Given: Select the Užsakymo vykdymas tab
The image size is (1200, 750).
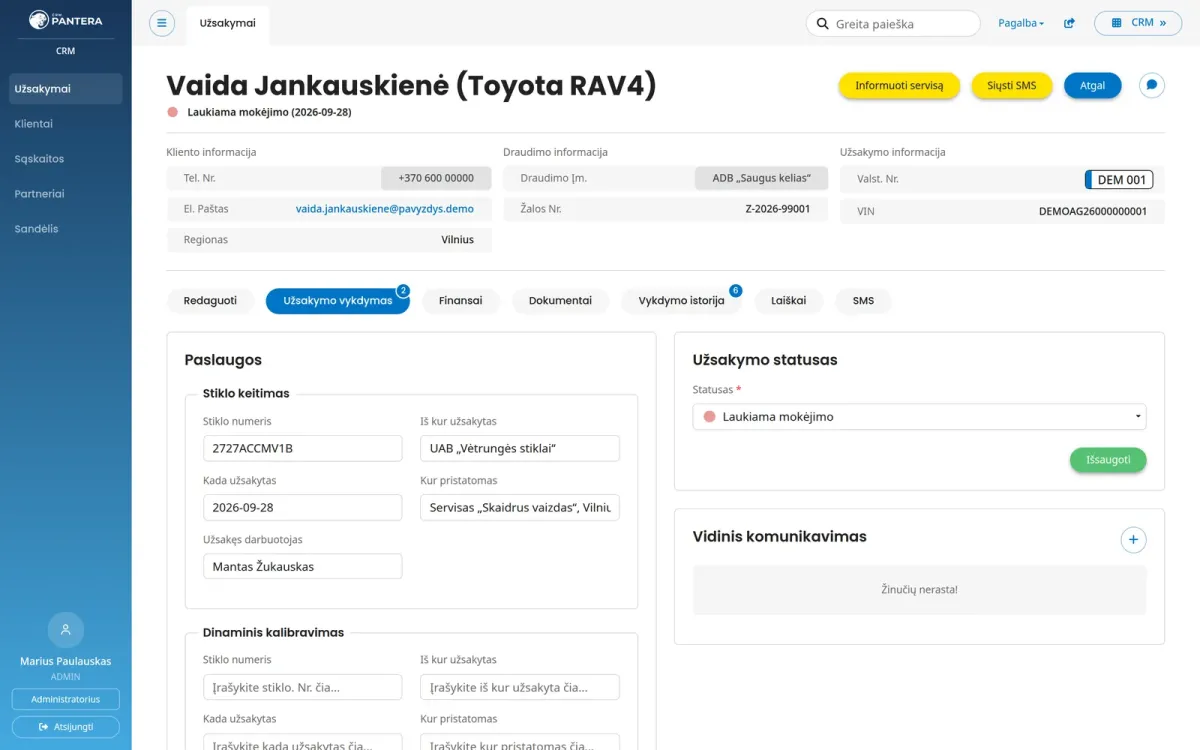Looking at the screenshot, I should click(338, 300).
